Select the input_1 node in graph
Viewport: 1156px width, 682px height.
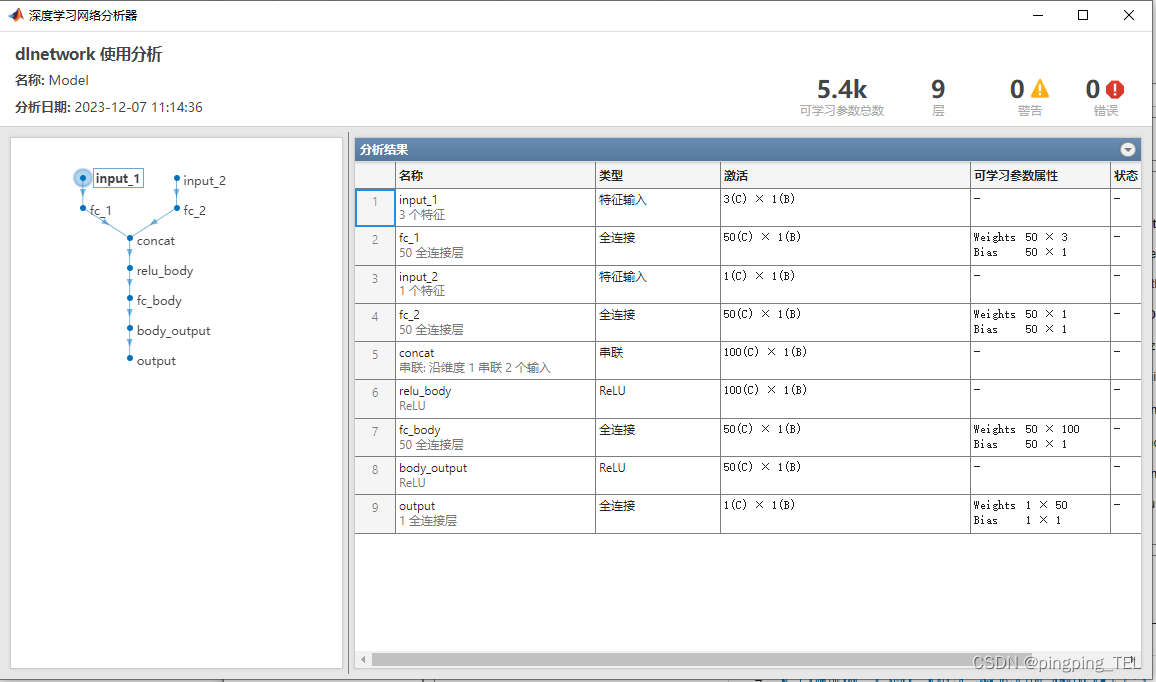[x=82, y=178]
